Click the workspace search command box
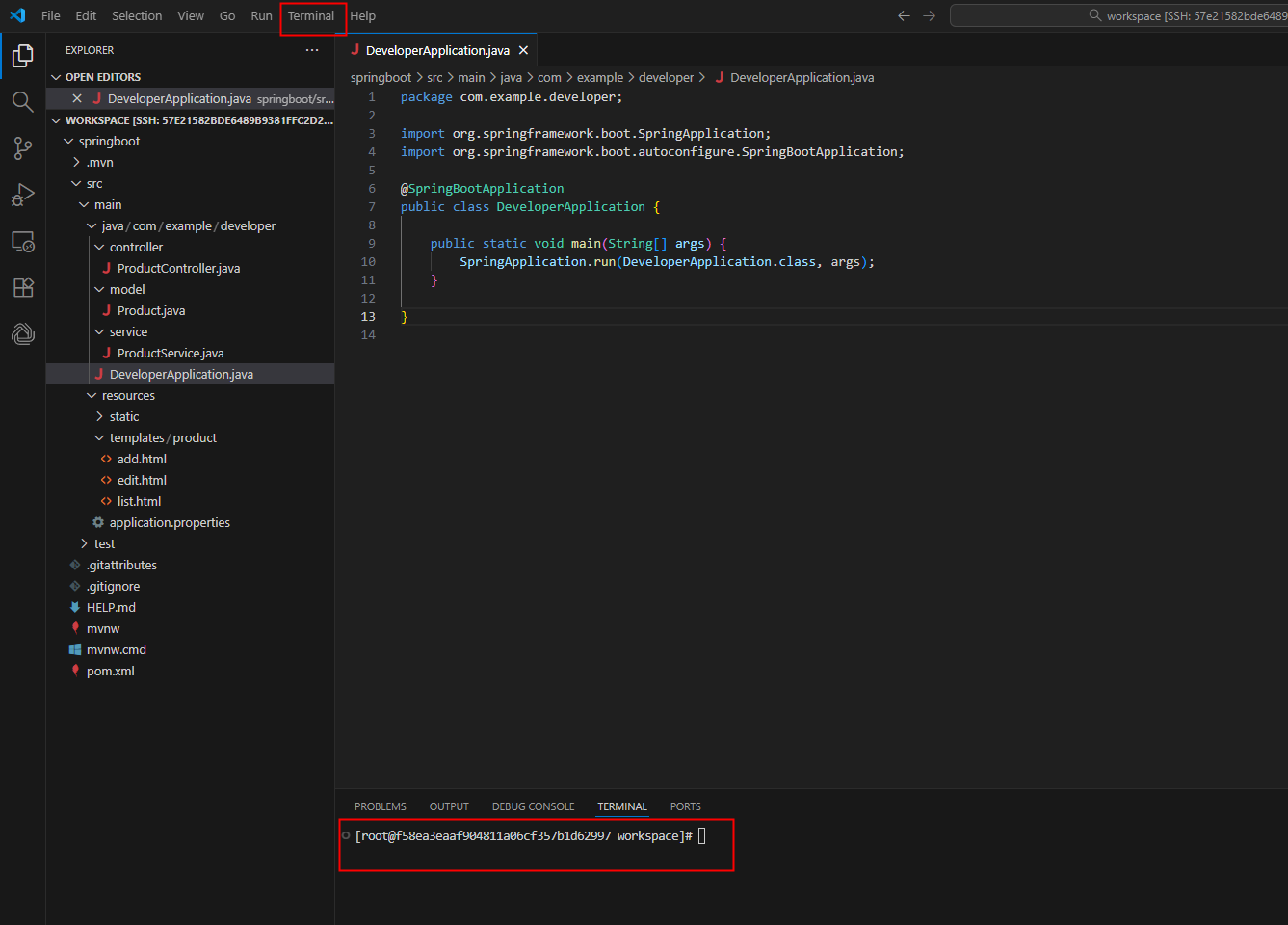 (x=1117, y=15)
